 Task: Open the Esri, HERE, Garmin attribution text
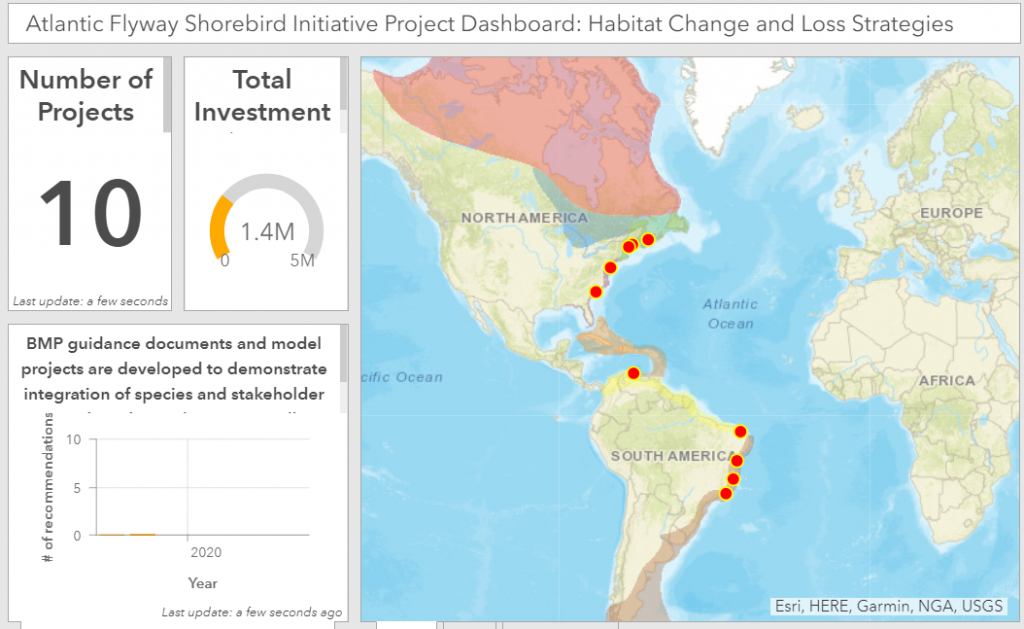(888, 606)
